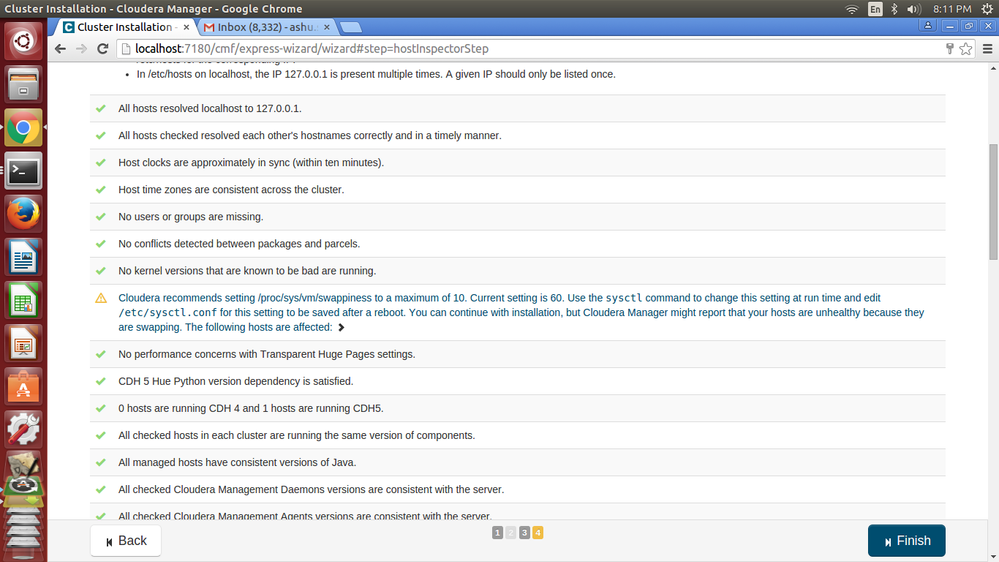Click green checkmark beside 'No users or groups'
The image size is (999, 562).
101,217
